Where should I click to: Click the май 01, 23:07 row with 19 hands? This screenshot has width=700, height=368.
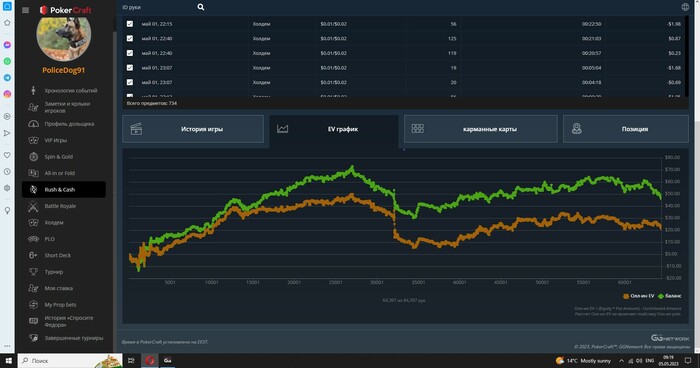click(x=405, y=67)
